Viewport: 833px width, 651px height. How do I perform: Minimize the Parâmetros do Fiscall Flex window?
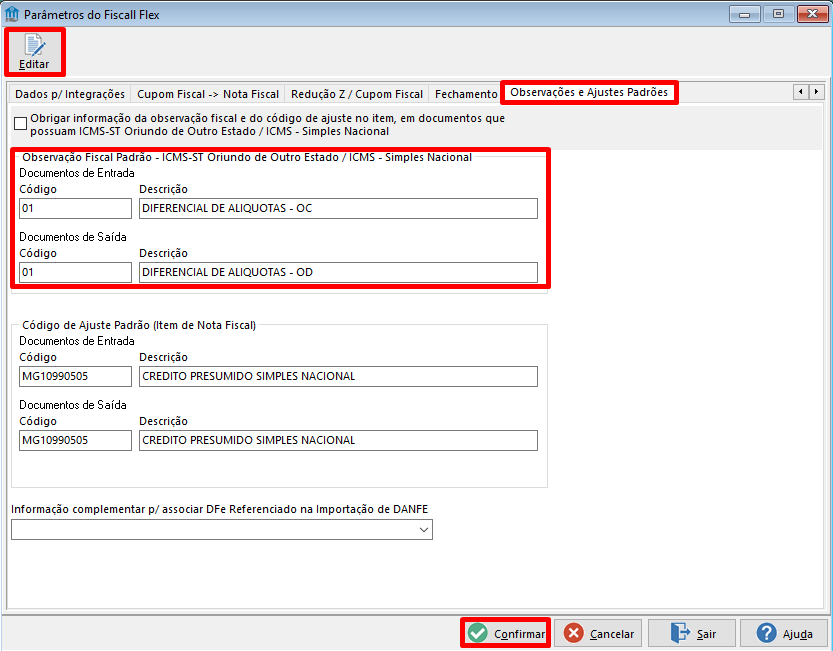[745, 14]
